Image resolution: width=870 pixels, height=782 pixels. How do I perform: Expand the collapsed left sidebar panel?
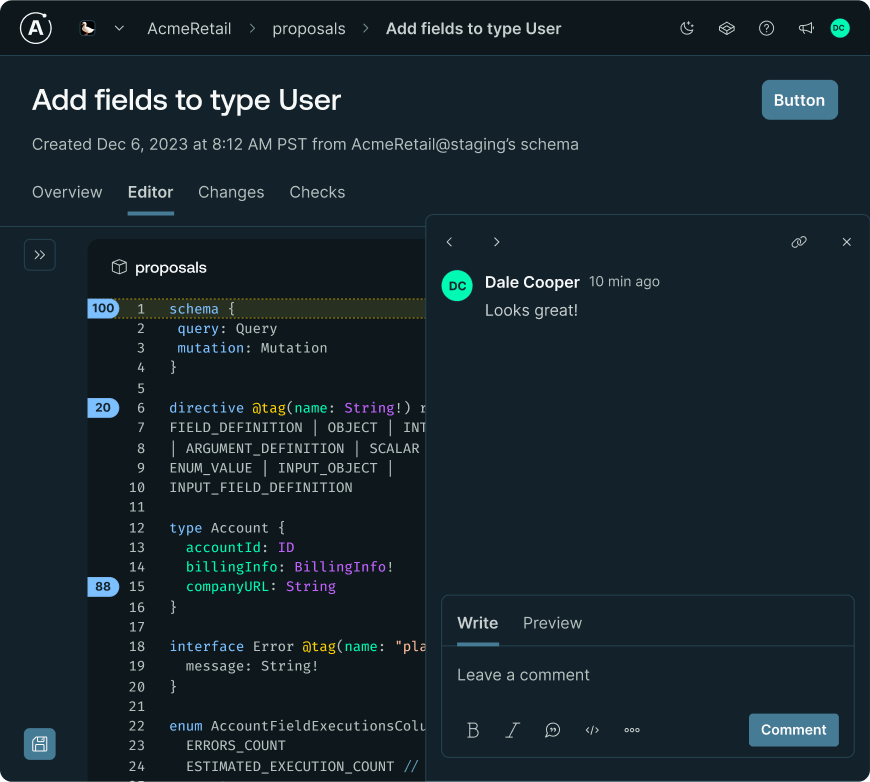[x=40, y=255]
